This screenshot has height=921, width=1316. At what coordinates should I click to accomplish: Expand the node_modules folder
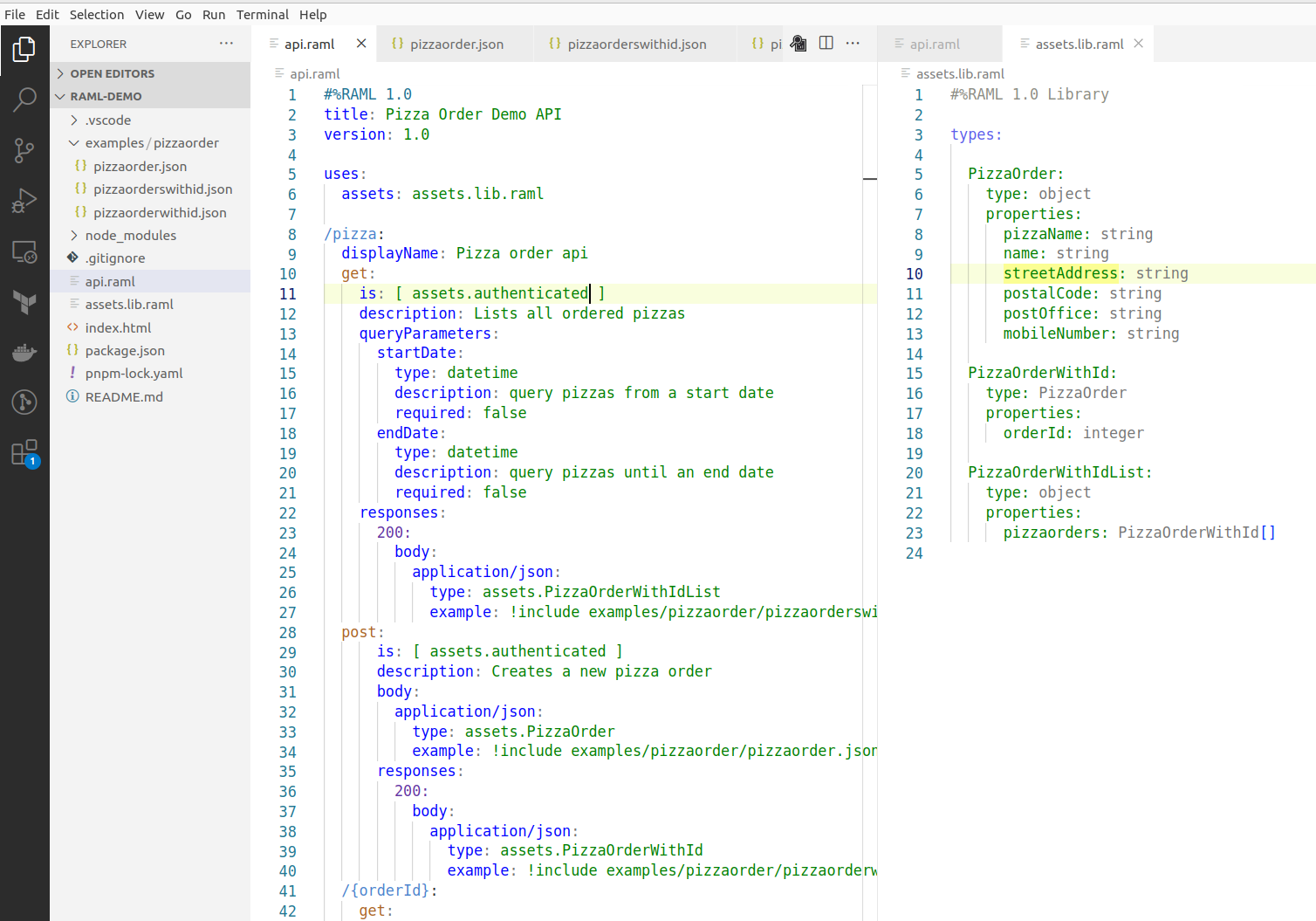[x=150, y=235]
